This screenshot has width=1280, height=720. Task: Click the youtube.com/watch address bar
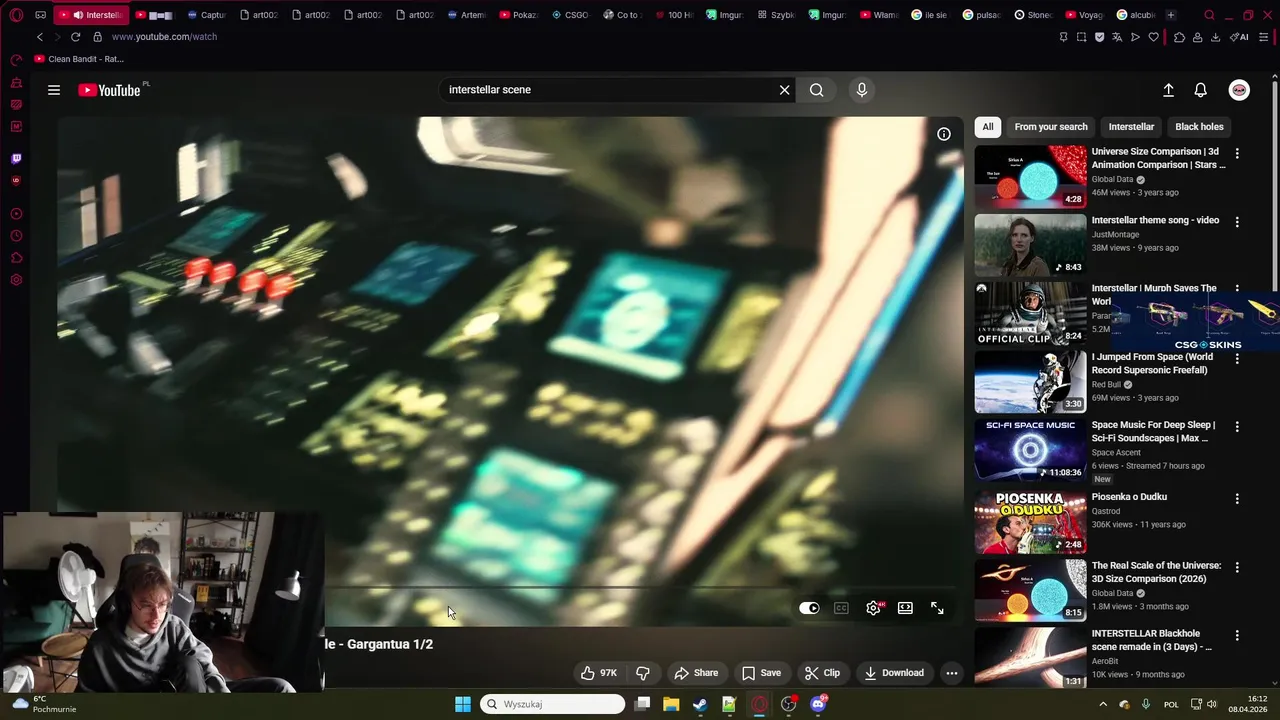pos(164,37)
